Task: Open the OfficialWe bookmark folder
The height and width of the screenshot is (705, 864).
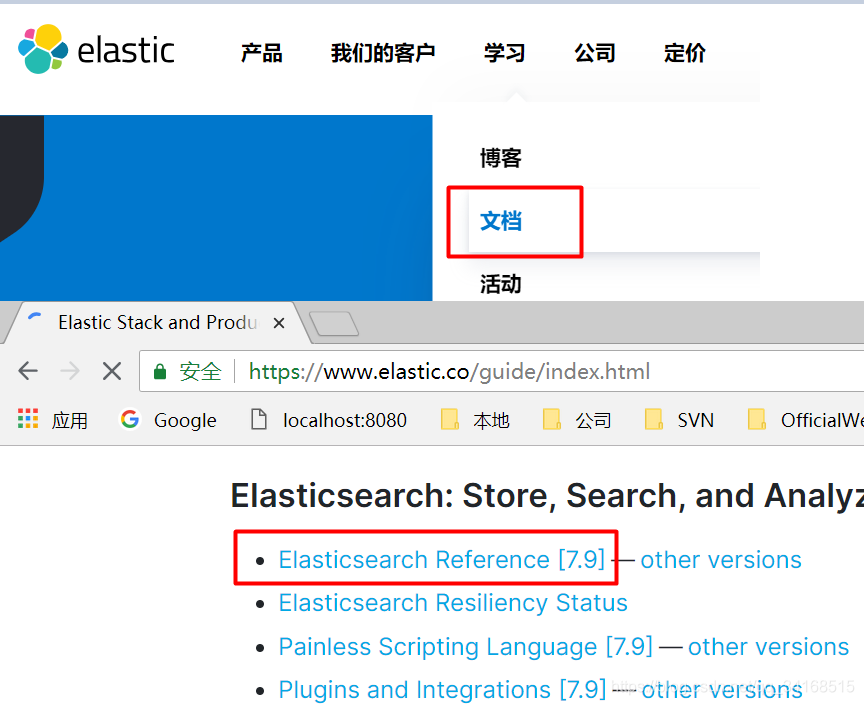Action: (806, 420)
